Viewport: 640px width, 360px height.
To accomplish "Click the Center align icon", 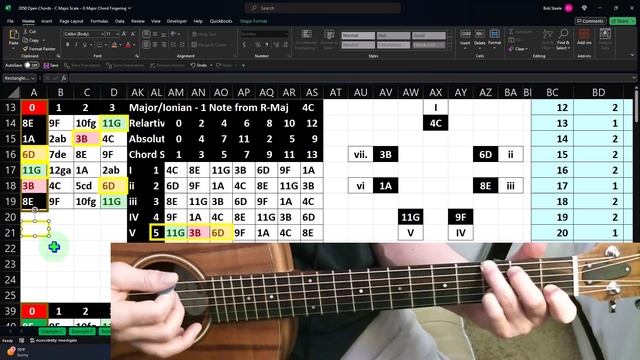I will tap(155, 44).
